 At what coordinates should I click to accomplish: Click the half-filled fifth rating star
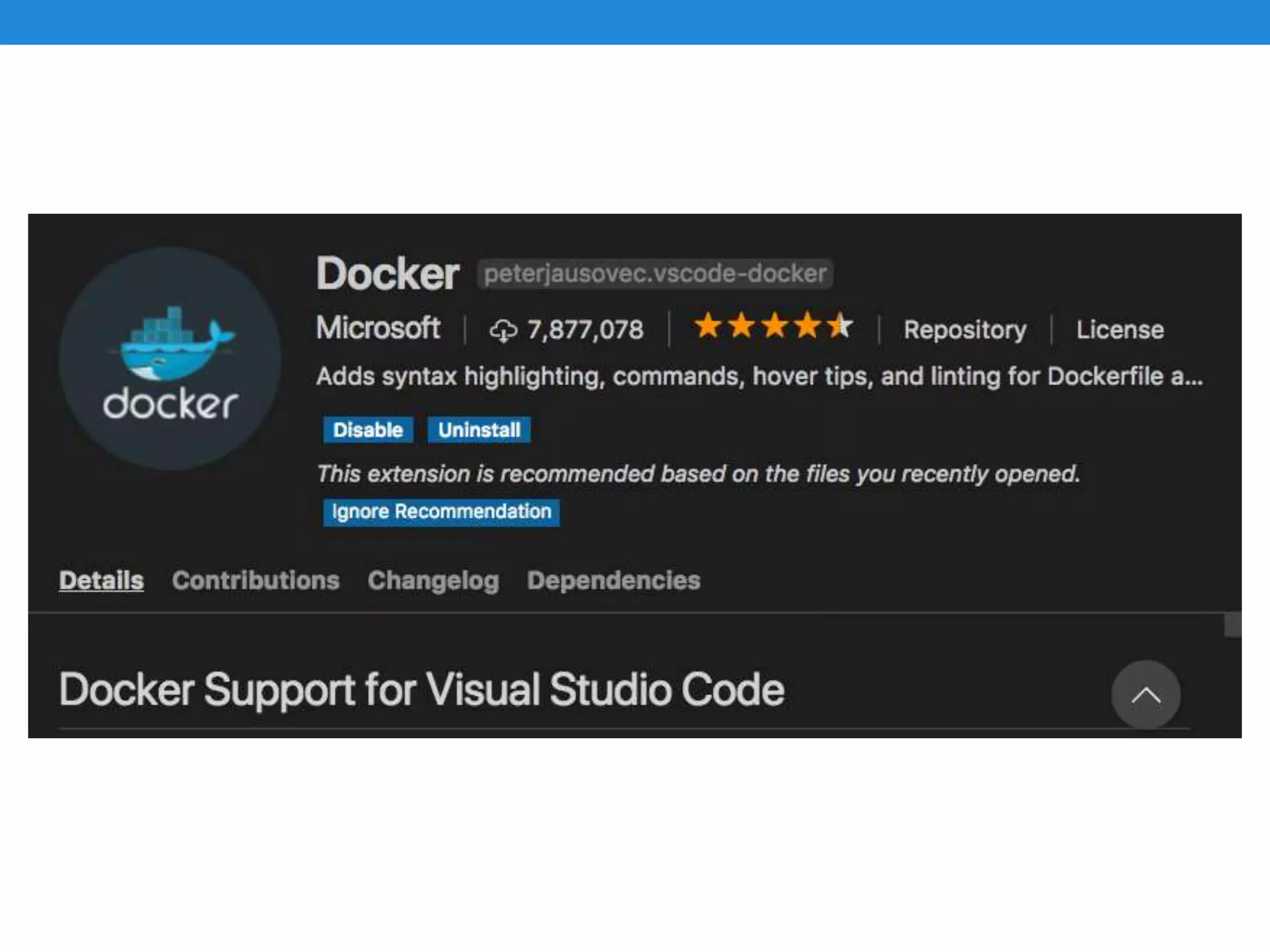840,326
